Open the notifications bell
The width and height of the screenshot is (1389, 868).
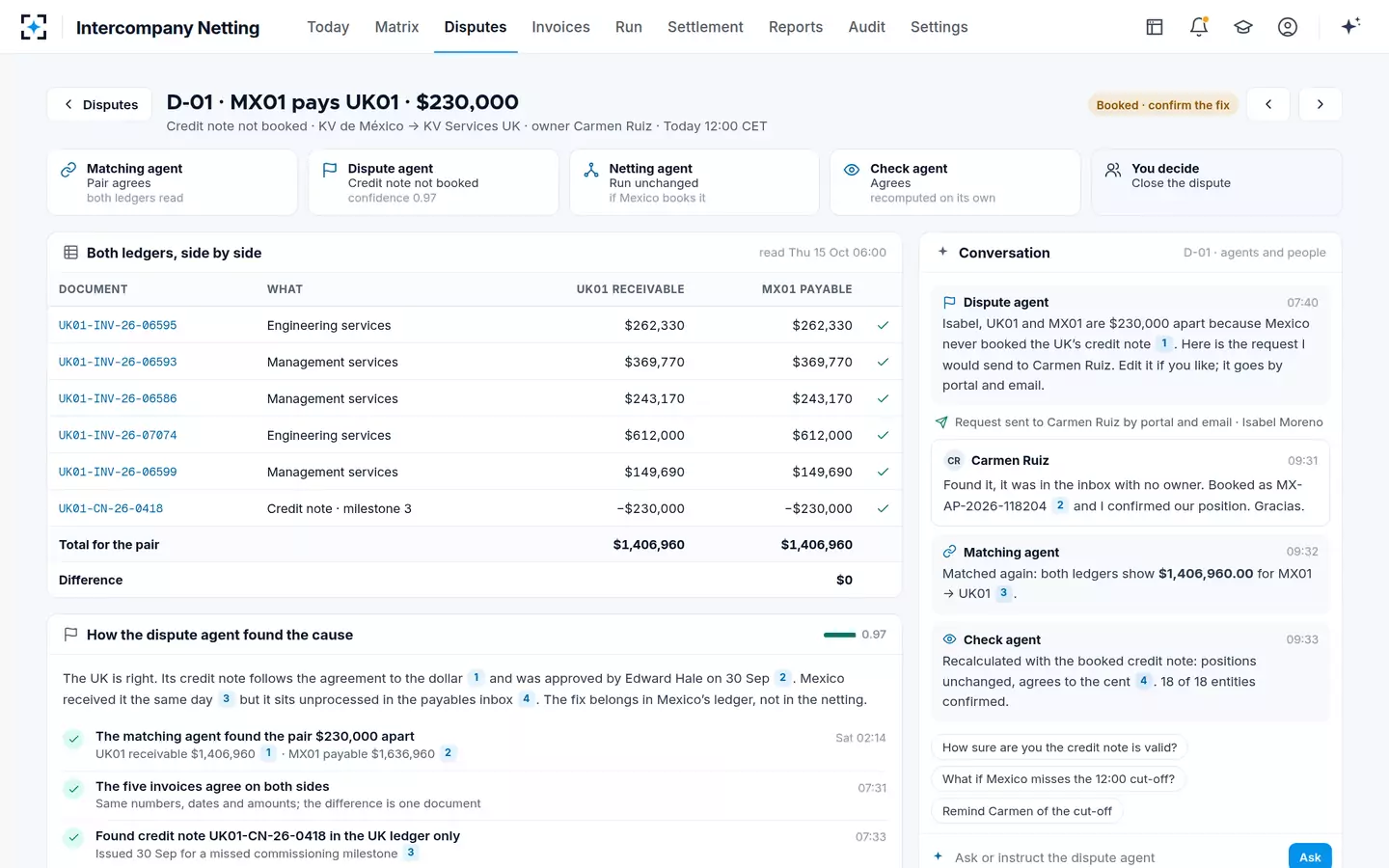[x=1199, y=27]
